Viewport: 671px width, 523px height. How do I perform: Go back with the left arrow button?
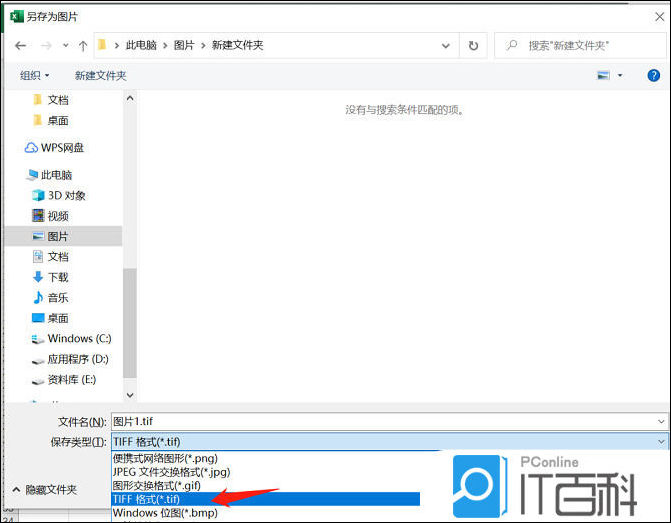(x=20, y=45)
